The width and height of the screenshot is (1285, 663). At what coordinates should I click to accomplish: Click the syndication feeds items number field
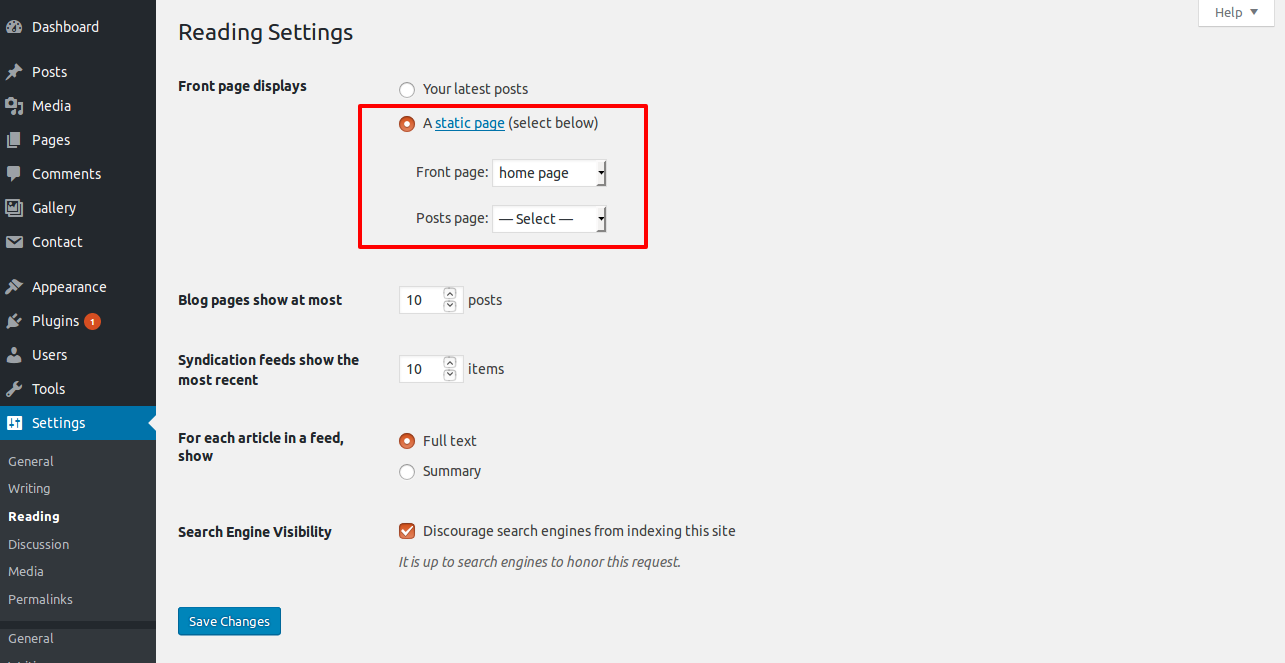coord(420,369)
